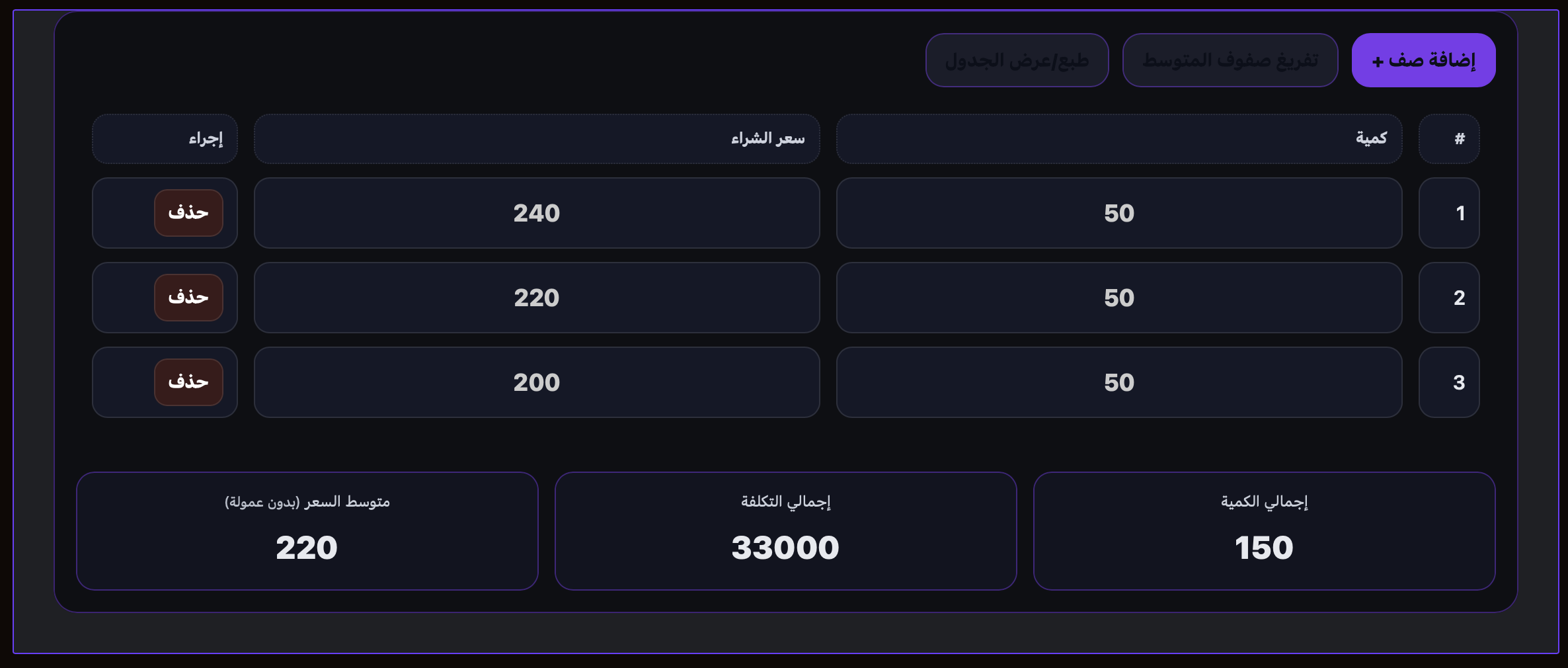Click the "متوسط السعر" average price card
This screenshot has height=668, width=1568.
307,531
